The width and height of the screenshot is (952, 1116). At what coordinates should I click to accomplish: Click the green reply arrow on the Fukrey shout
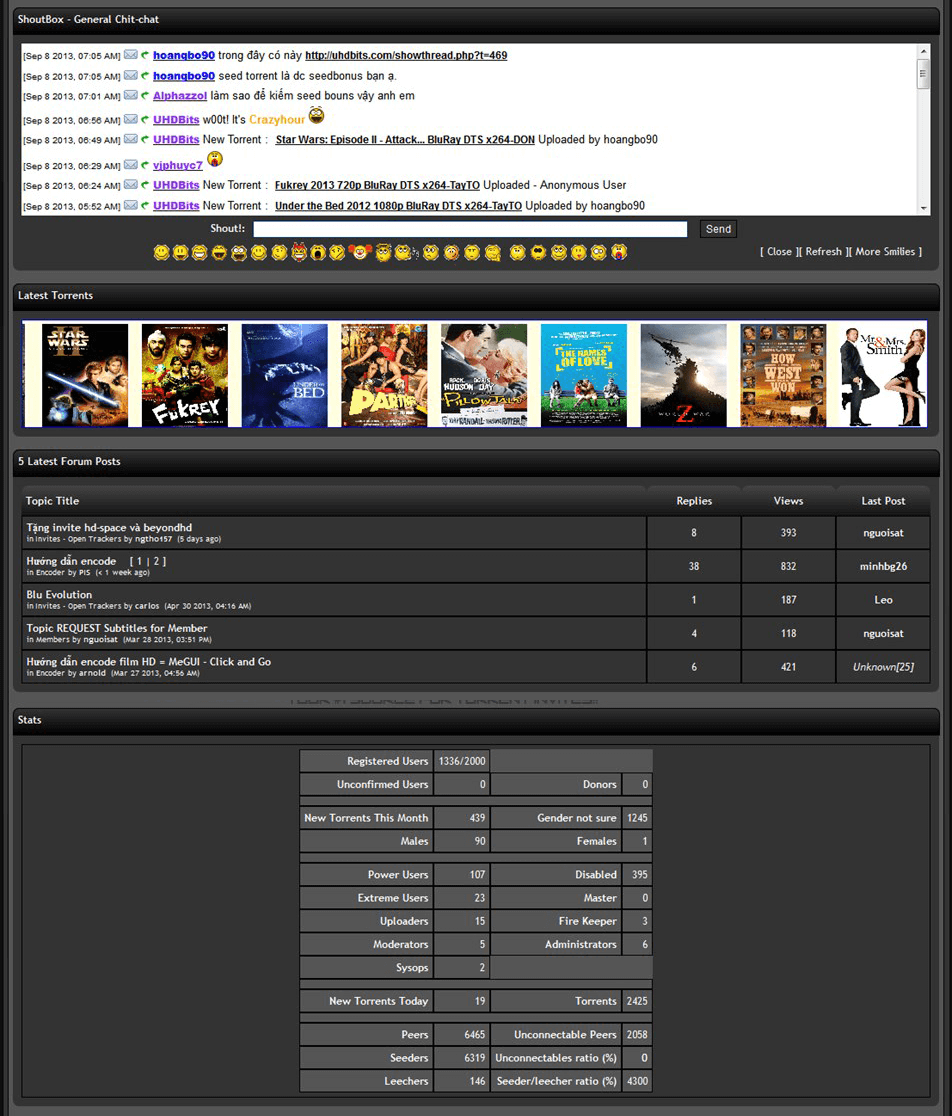(145, 185)
